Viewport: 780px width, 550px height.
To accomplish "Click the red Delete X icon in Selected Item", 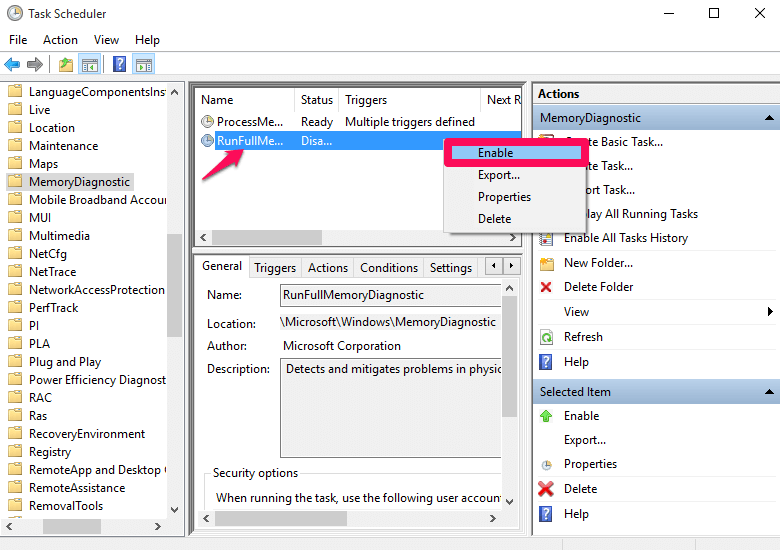I will [546, 489].
